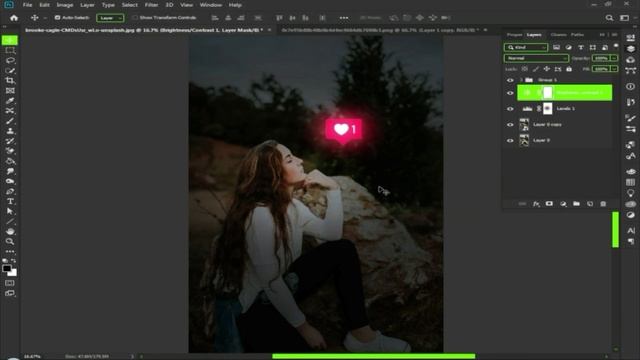
Task: Enable the Auto-Select checkbox
Action: (x=57, y=18)
